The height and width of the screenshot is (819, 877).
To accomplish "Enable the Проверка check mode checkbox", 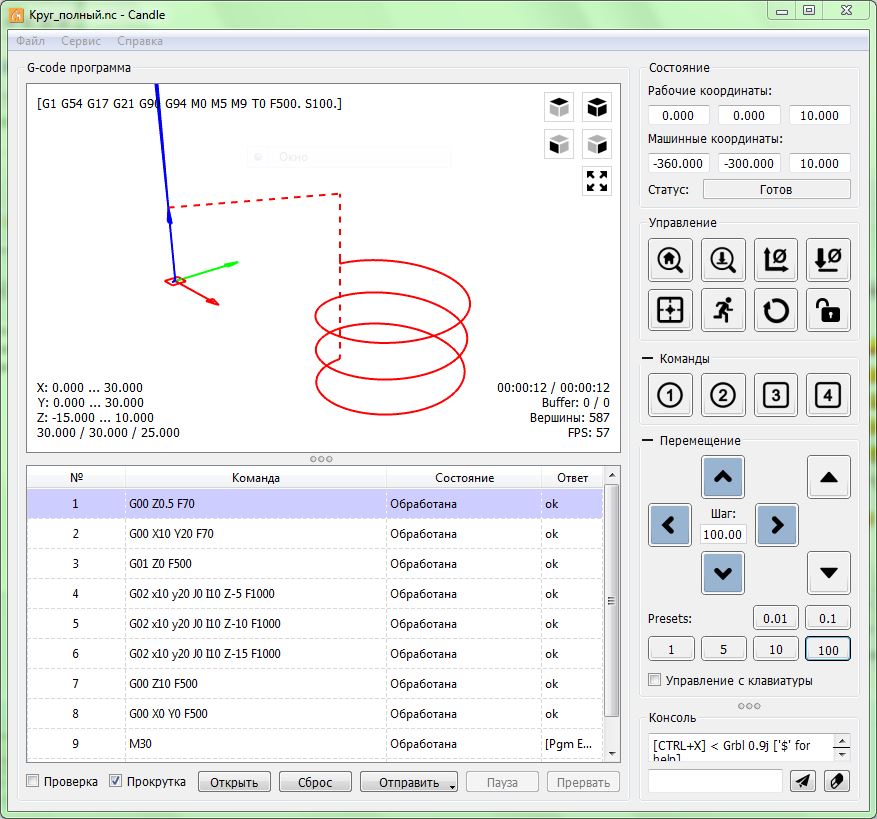I will coord(33,781).
